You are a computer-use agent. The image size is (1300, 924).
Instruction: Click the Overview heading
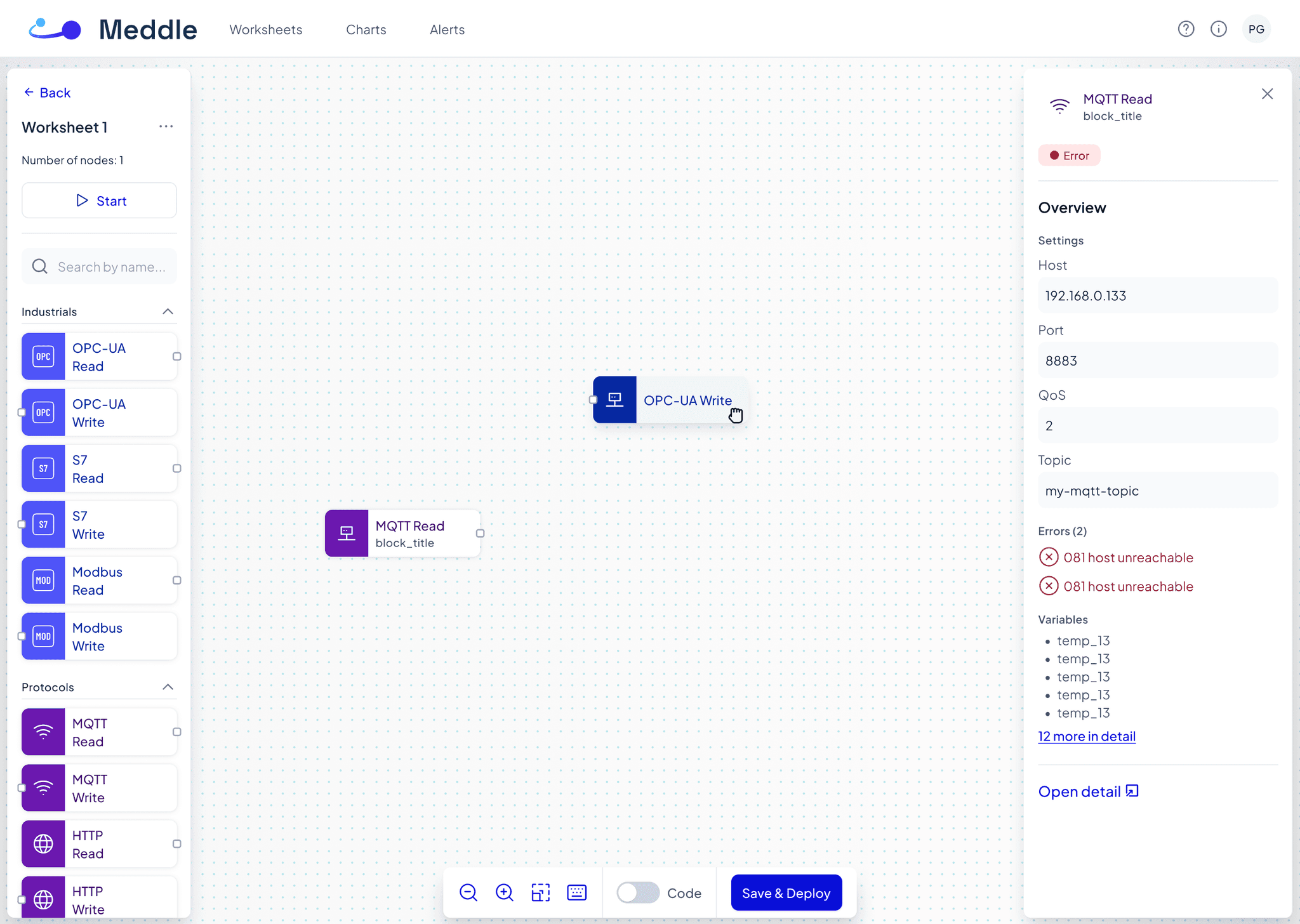1072,208
